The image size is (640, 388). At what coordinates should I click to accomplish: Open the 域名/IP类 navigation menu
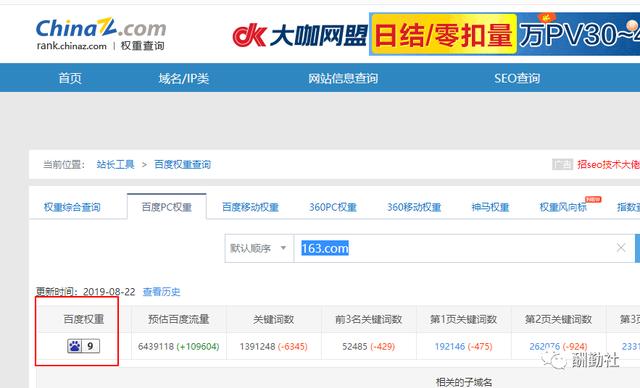[x=184, y=78]
